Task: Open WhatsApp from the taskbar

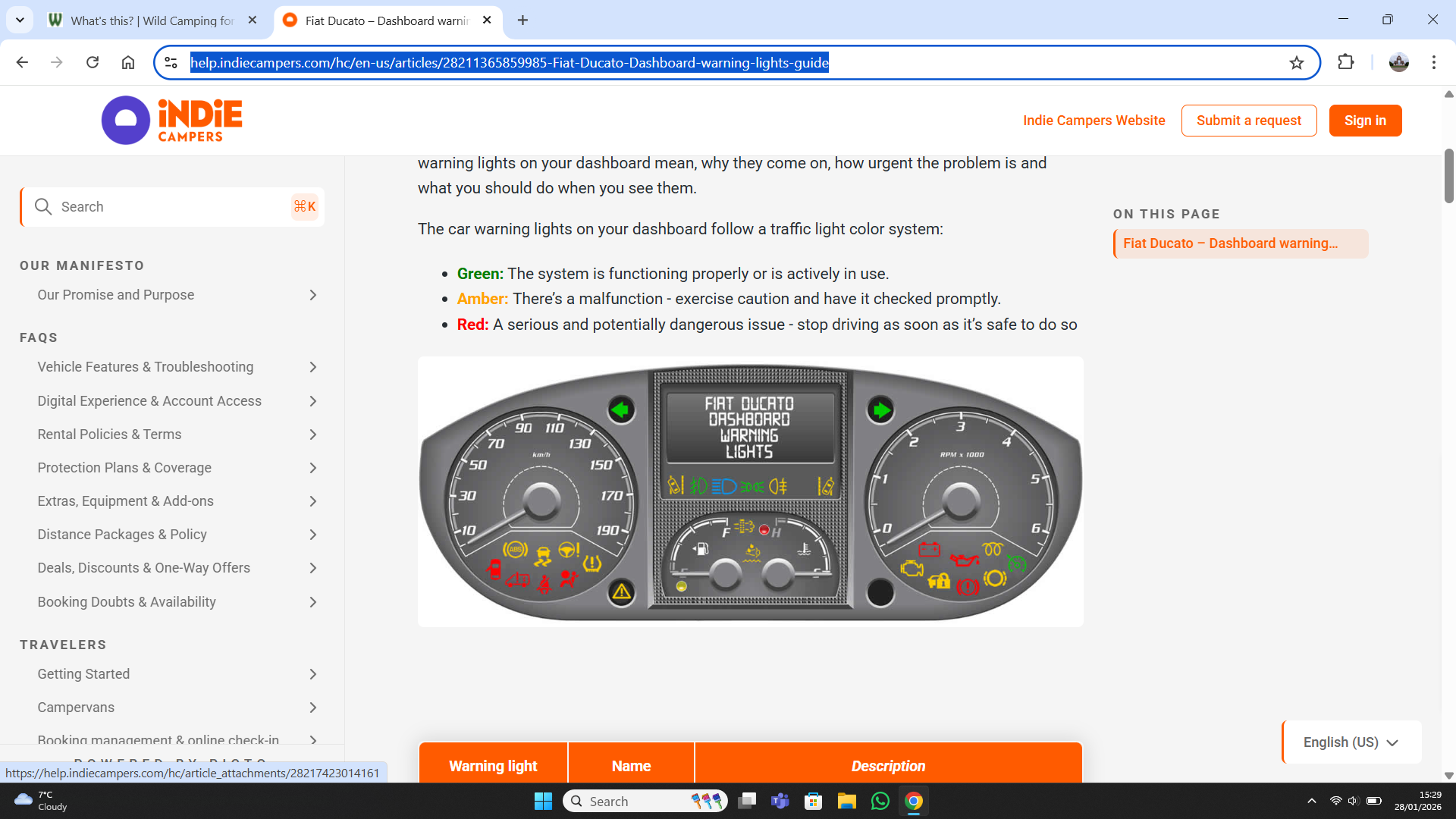Action: coord(880,801)
